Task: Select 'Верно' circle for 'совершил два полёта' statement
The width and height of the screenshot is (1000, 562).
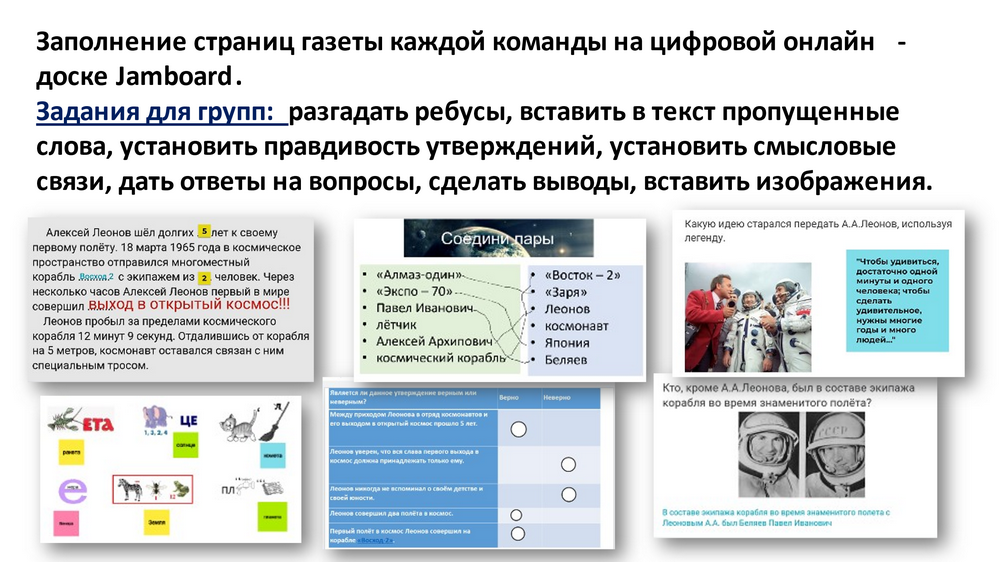Action: click(517, 514)
